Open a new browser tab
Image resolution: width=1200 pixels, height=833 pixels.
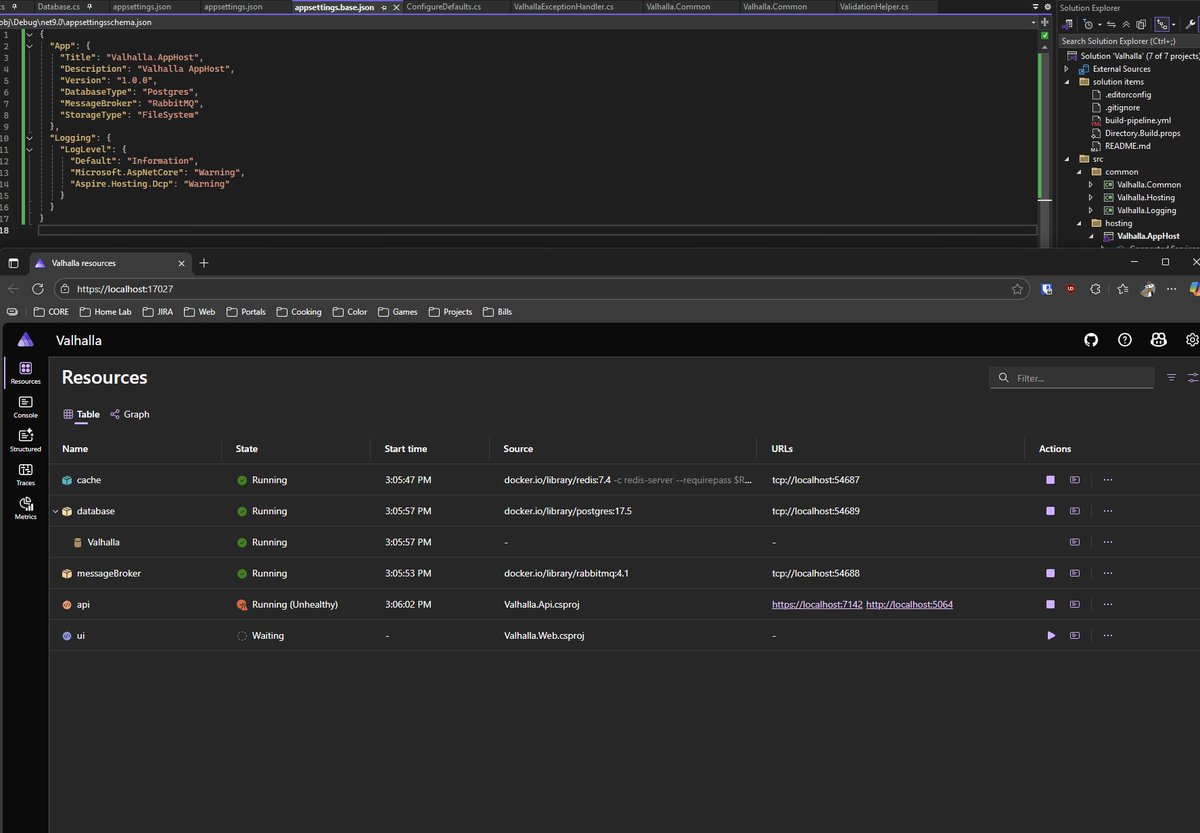tap(204, 263)
